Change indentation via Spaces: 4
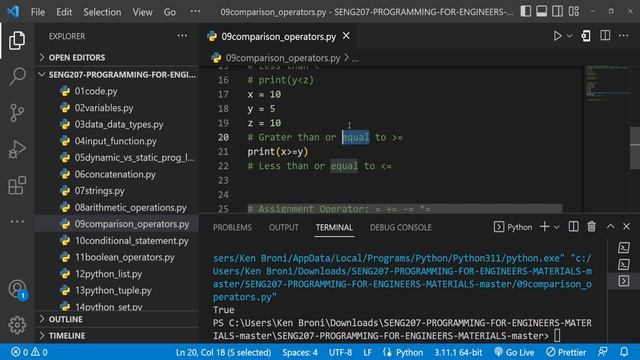This screenshot has height=360, width=640. coord(300,352)
